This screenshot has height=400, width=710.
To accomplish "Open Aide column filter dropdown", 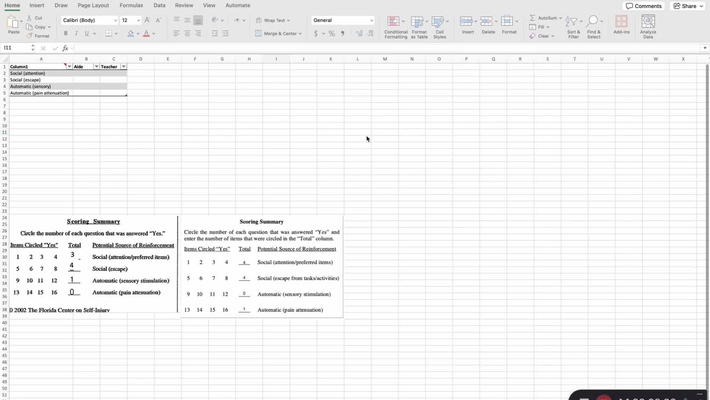I will point(96,67).
